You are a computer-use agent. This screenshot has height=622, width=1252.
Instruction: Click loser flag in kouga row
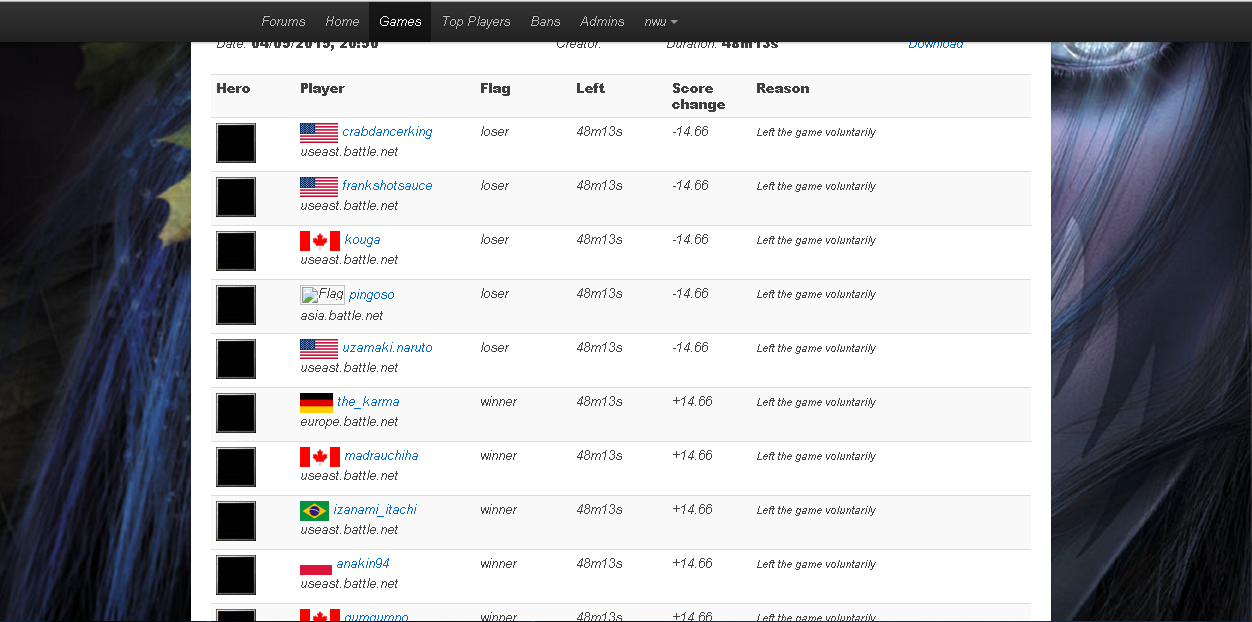(494, 240)
